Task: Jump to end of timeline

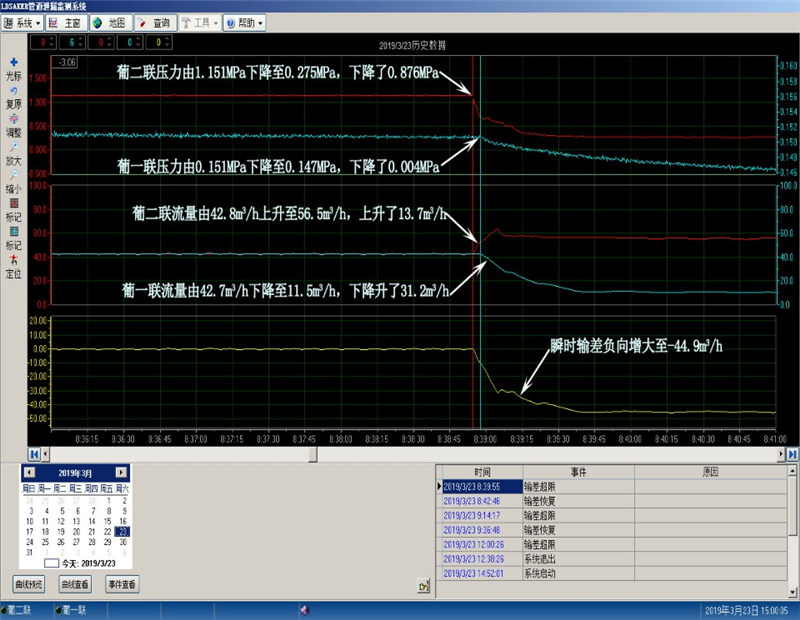Action: tap(791, 454)
